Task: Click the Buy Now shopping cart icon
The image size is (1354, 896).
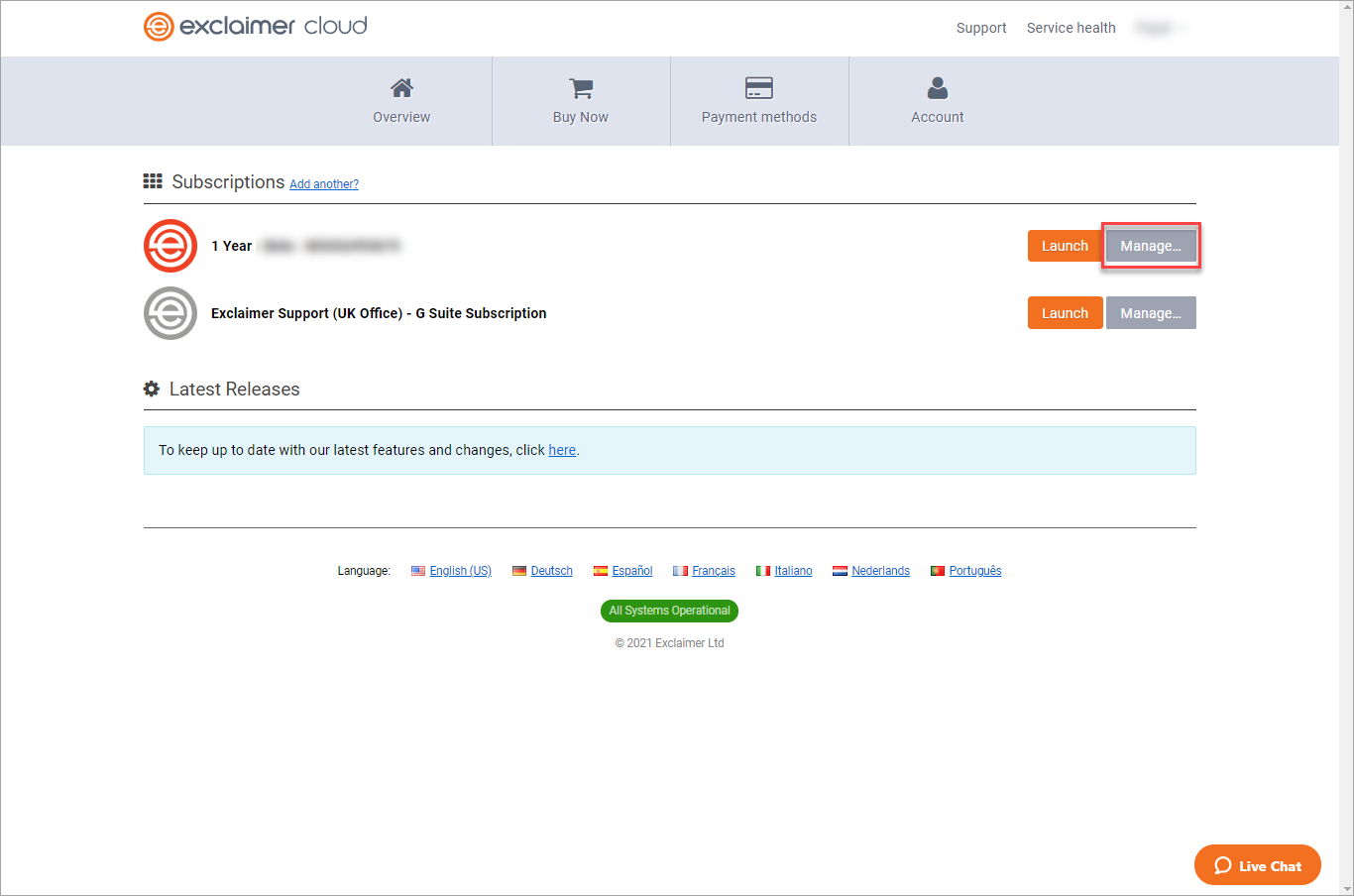Action: click(x=581, y=88)
